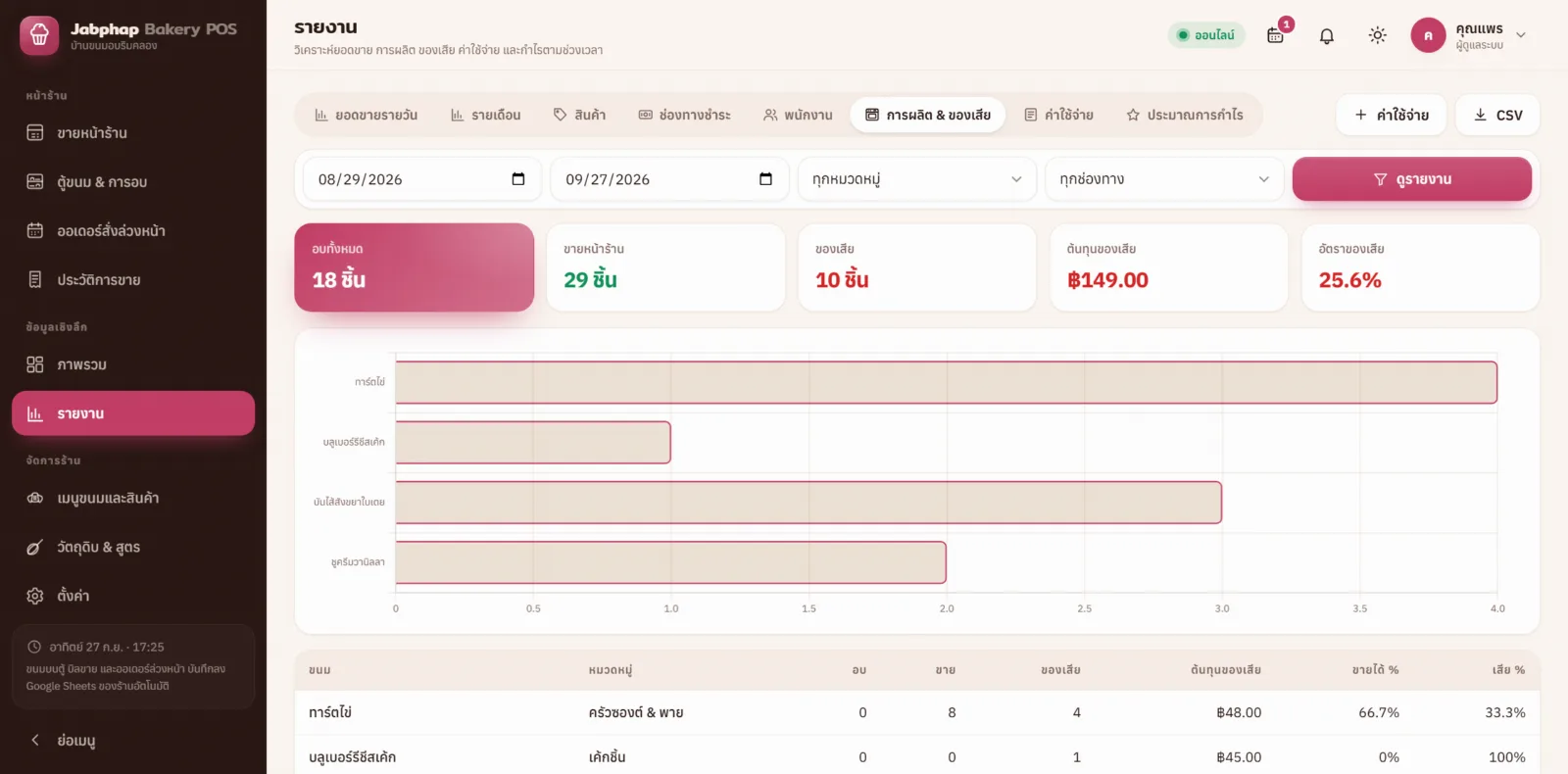Screen dimensions: 1568x774
Task: Click the end date field 09/27/2026
Action: point(669,179)
